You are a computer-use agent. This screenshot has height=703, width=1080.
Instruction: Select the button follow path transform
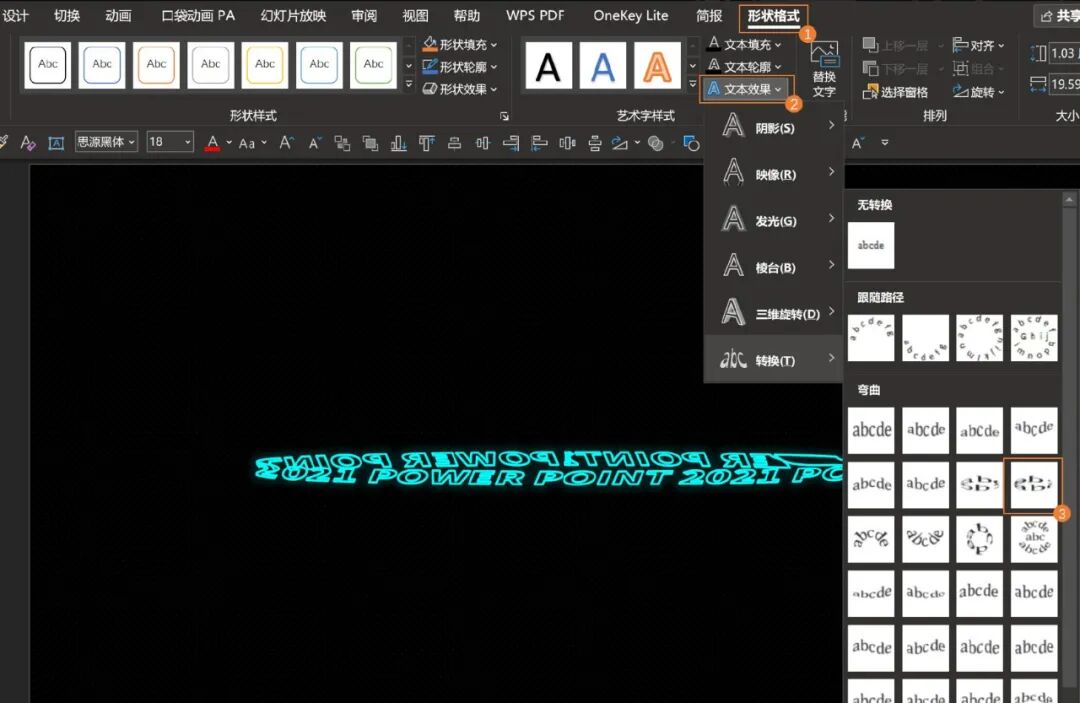tap(1034, 338)
